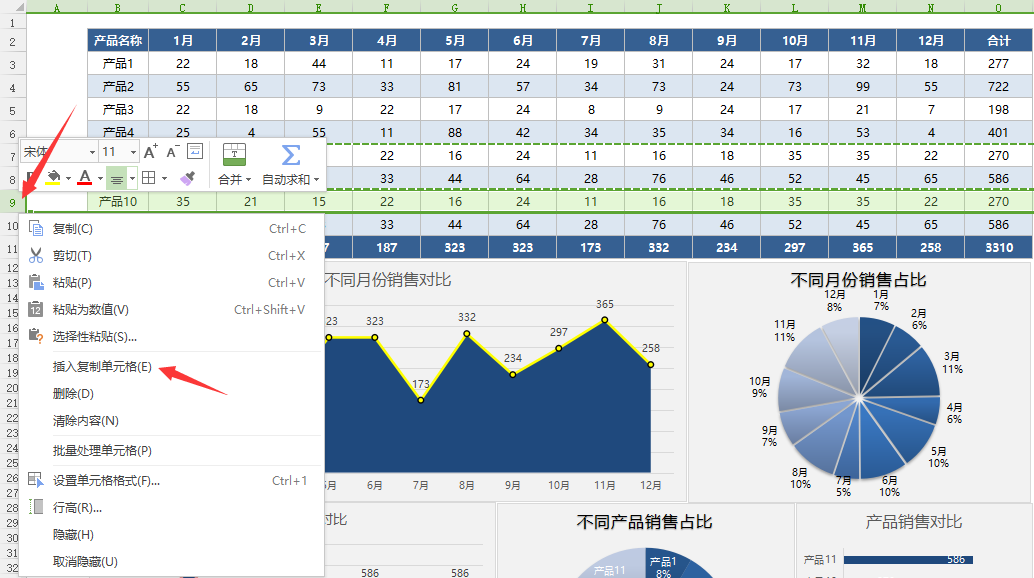
Task: Open the font size 11 dropdown
Action: (133, 152)
